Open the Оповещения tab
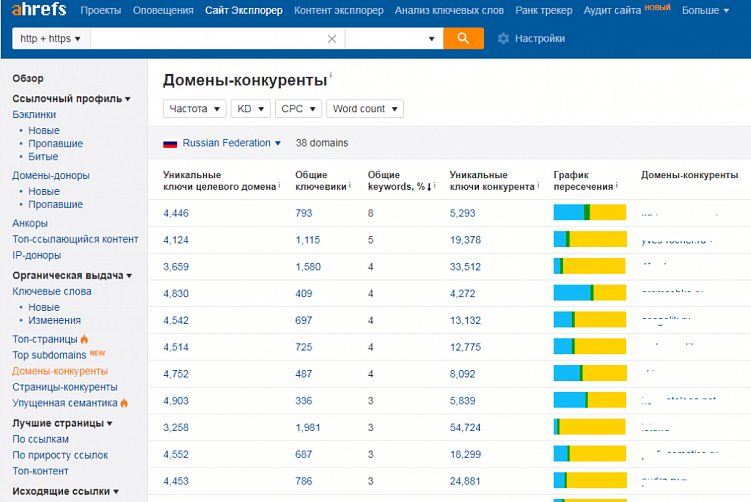Screen dimensions: 751x502 163,10
